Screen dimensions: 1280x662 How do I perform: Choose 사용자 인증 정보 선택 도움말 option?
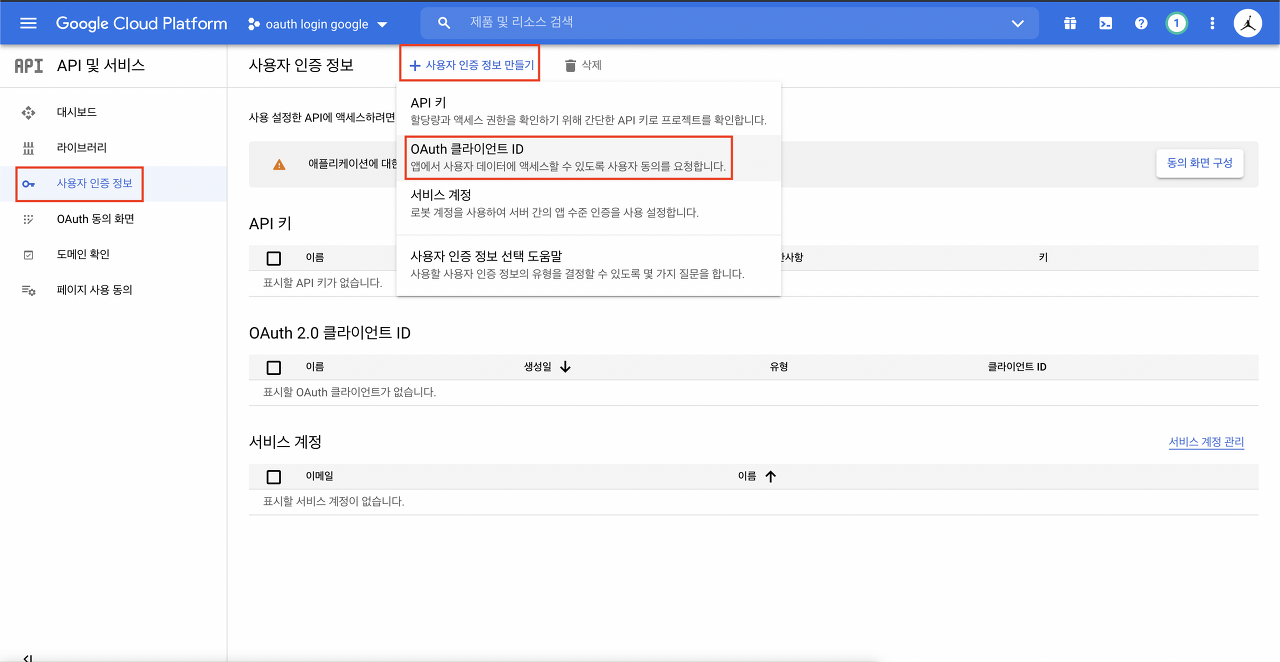click(589, 265)
